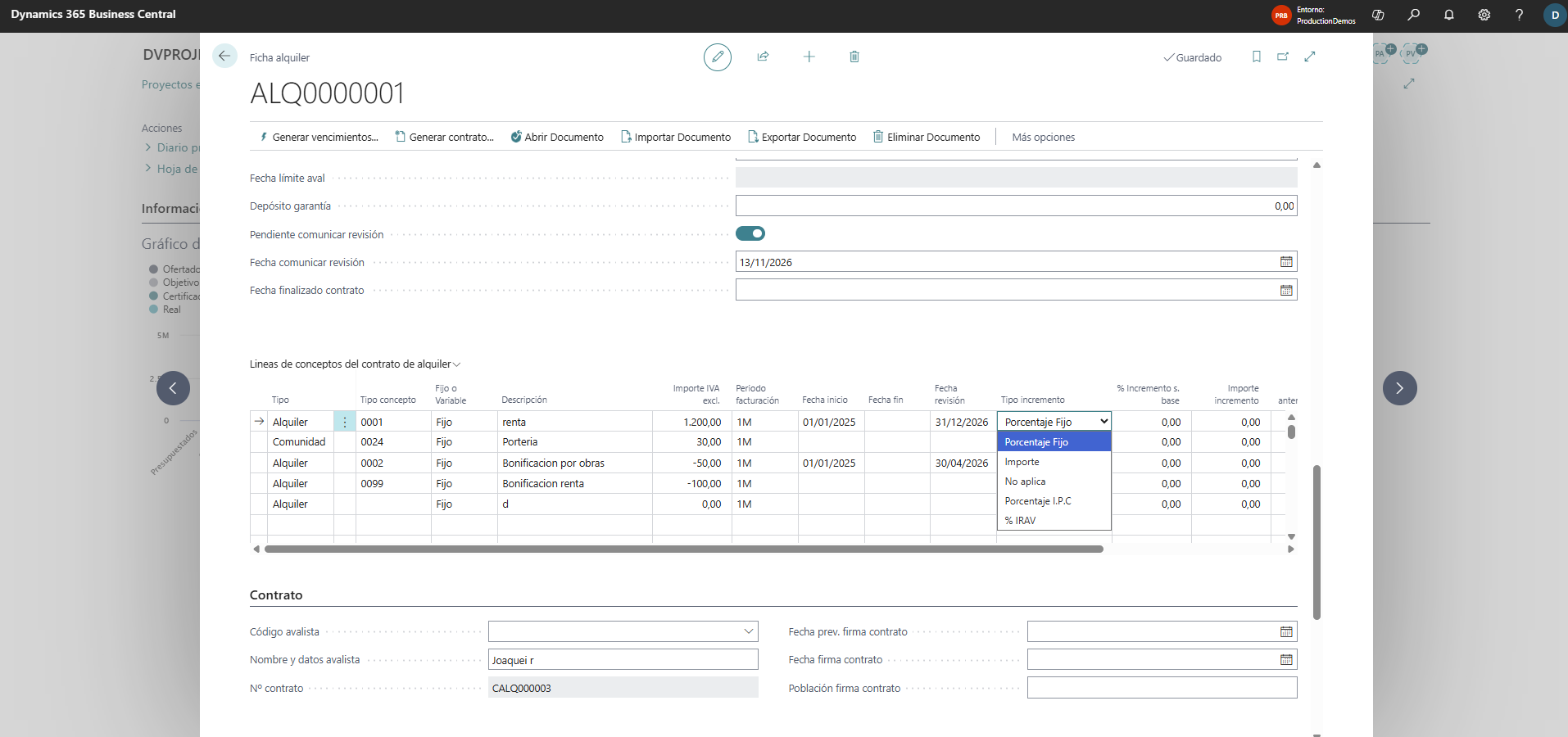
Task: Click Descripción cell 'Porteria'
Action: pos(574,442)
